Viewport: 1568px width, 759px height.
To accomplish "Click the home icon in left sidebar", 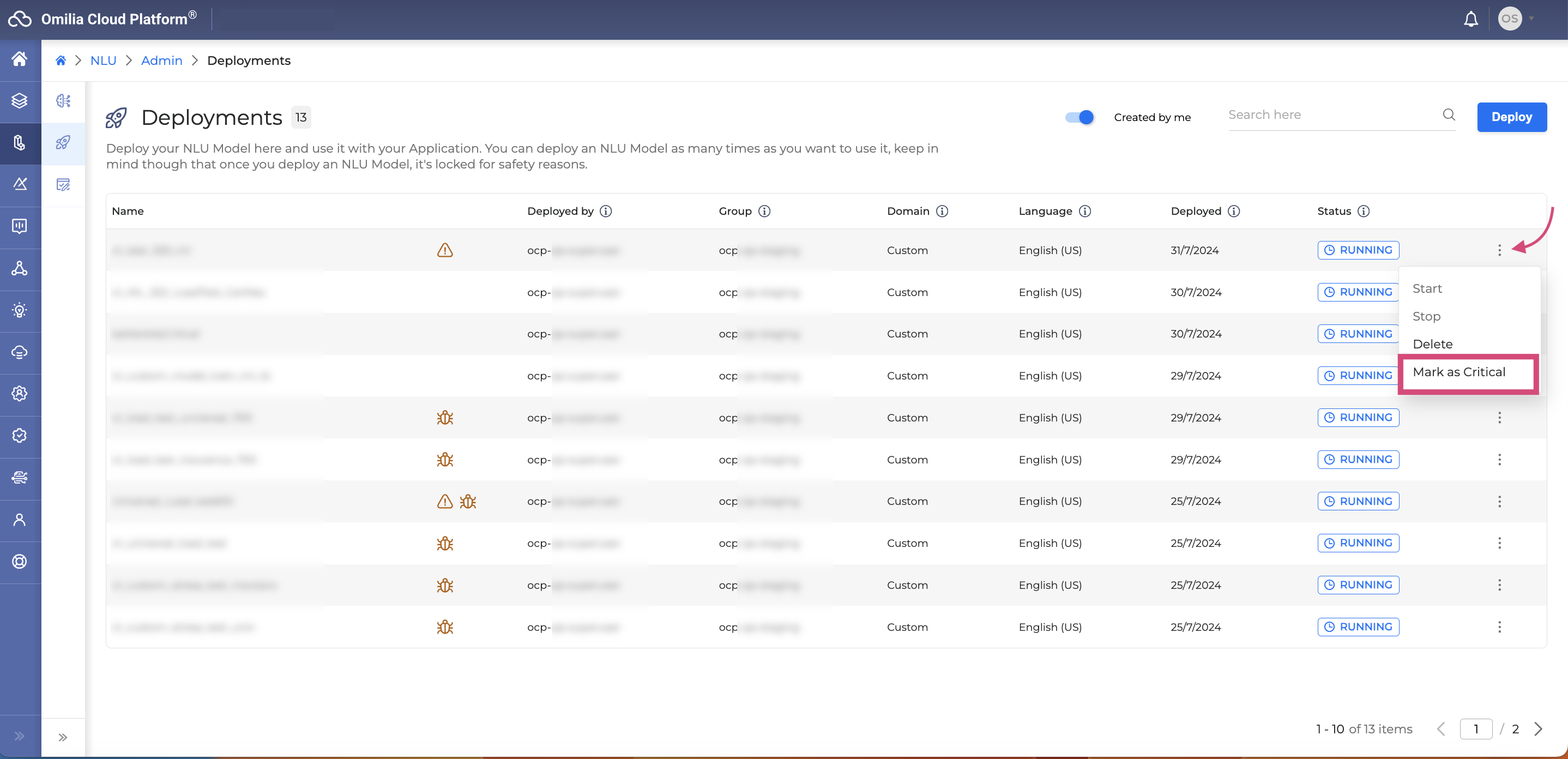I will [20, 59].
